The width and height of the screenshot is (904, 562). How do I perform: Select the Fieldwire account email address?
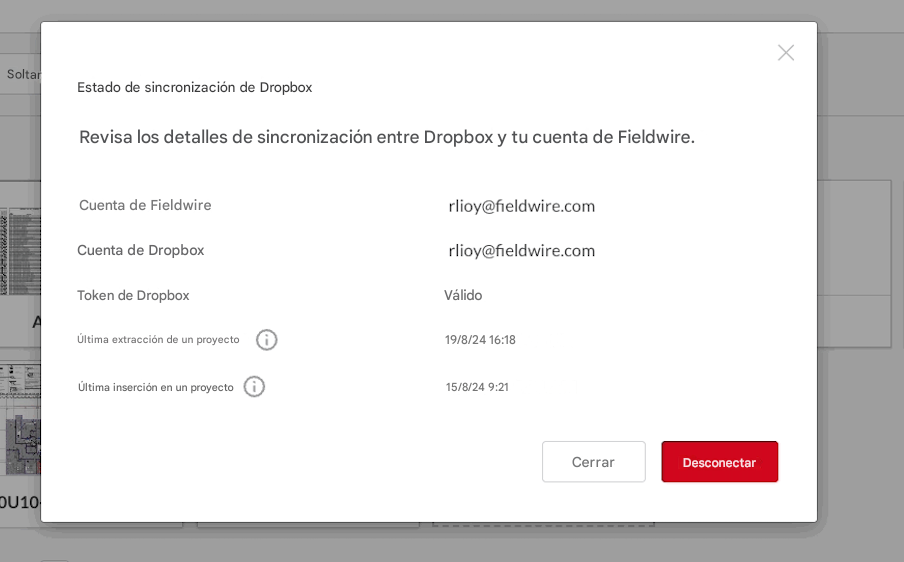click(521, 206)
